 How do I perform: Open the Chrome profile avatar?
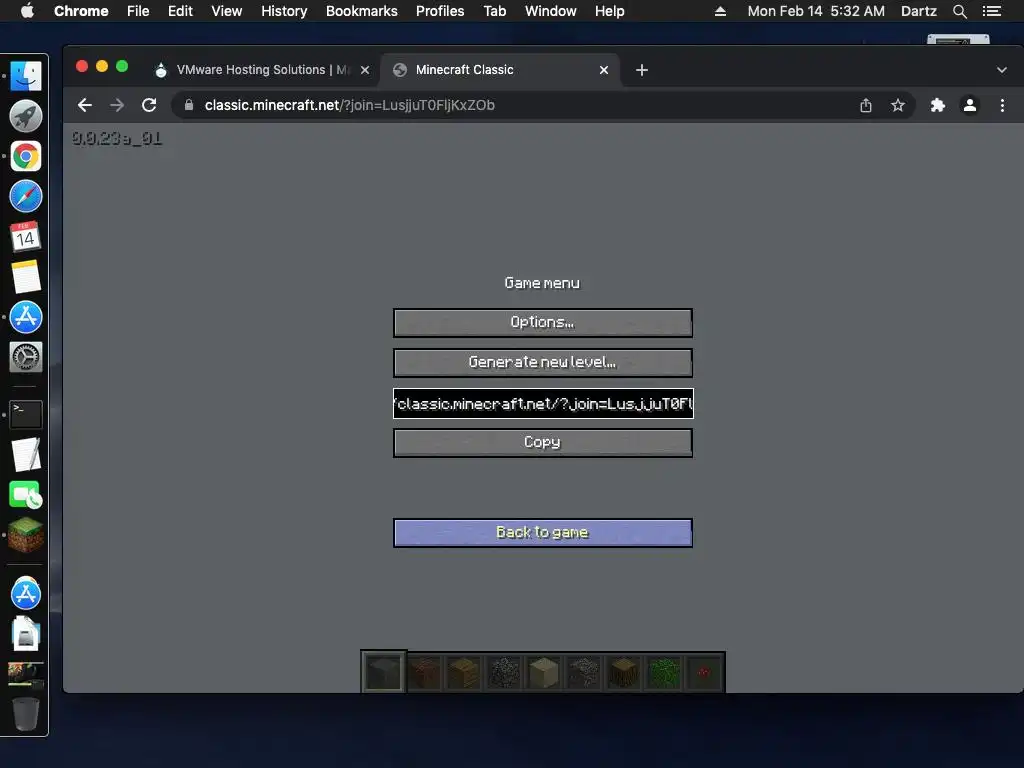970,105
